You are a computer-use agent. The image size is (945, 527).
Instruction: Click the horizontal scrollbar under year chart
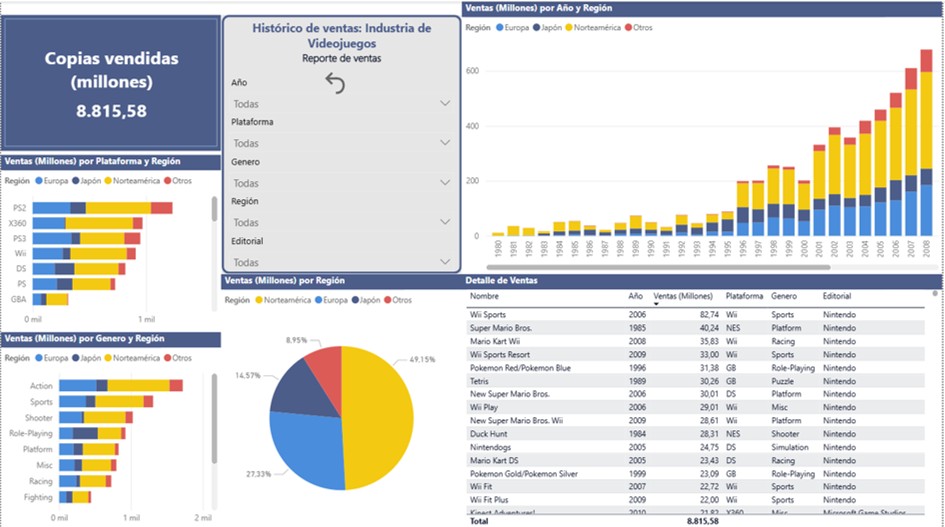pyautogui.click(x=650, y=267)
